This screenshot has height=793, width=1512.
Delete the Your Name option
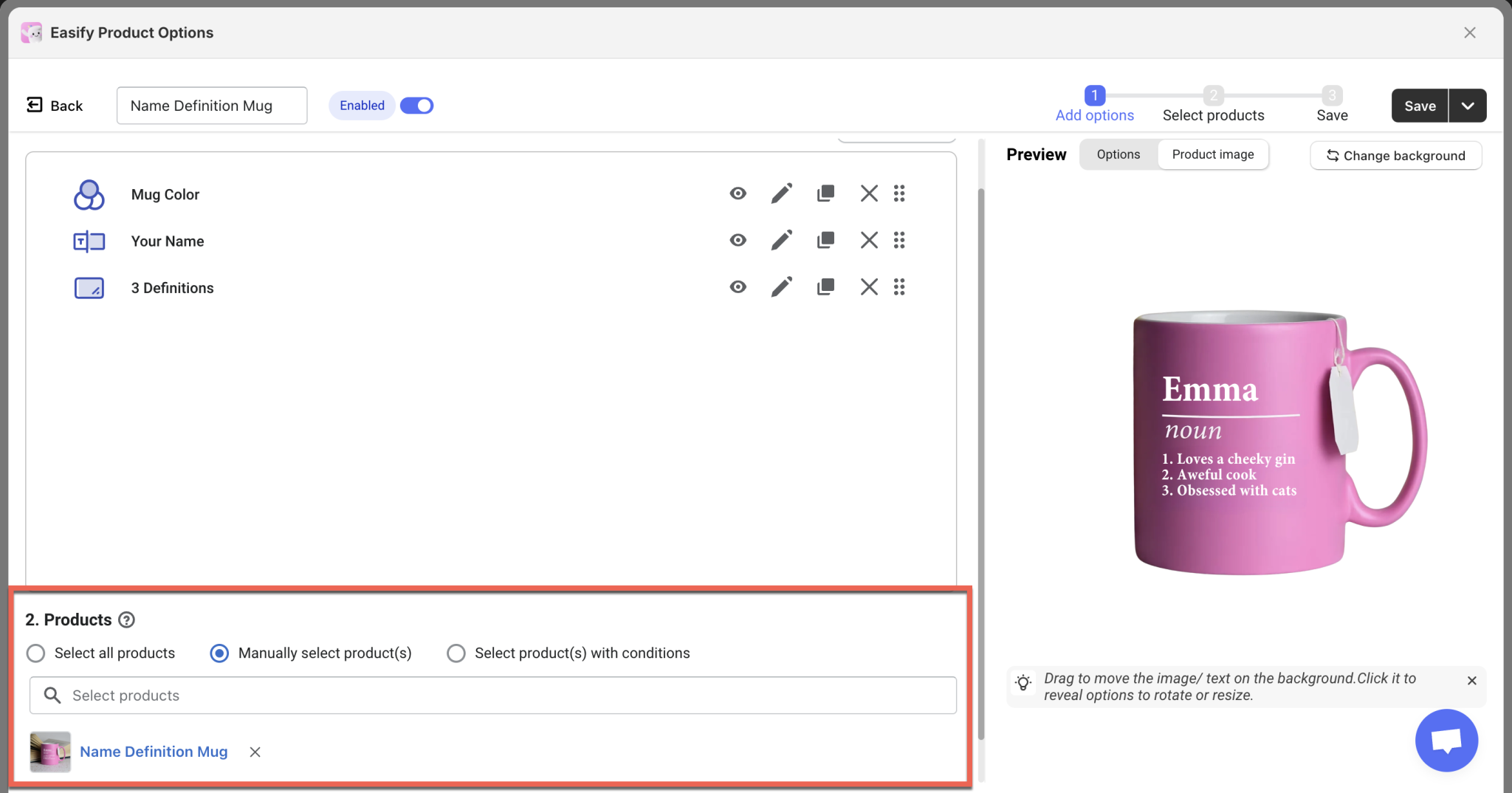click(869, 240)
